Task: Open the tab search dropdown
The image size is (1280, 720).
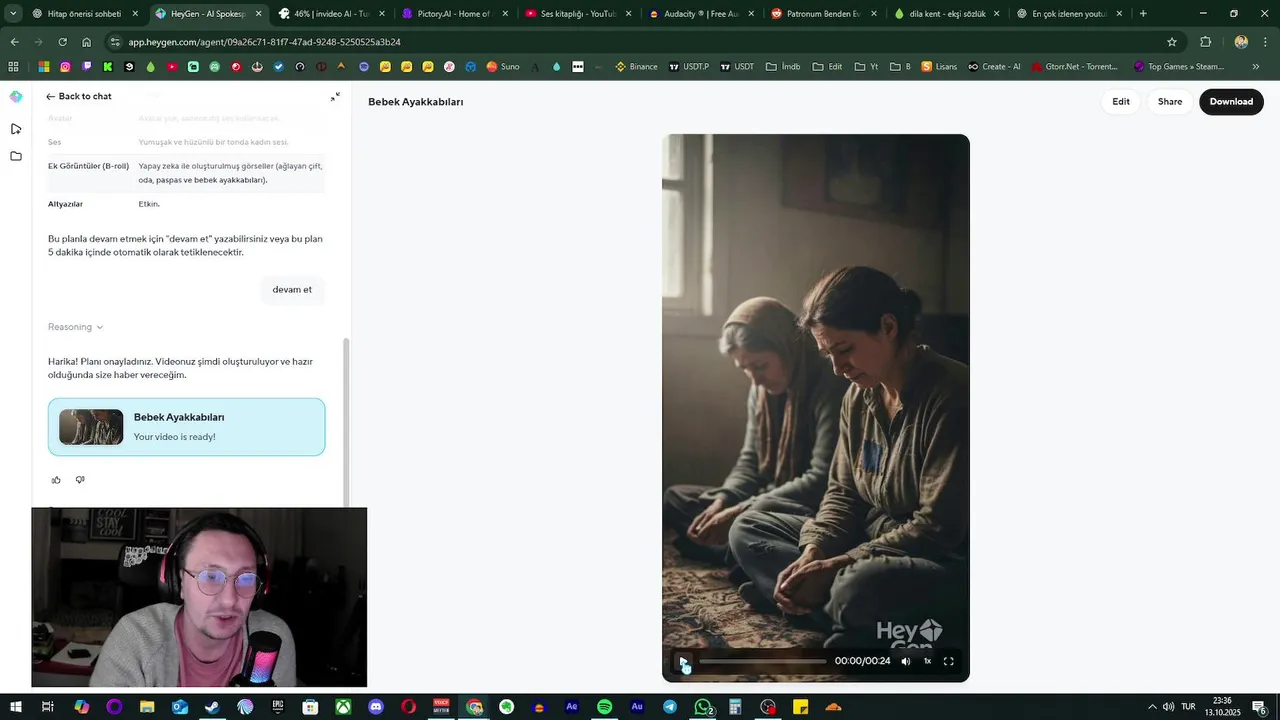Action: (12, 14)
